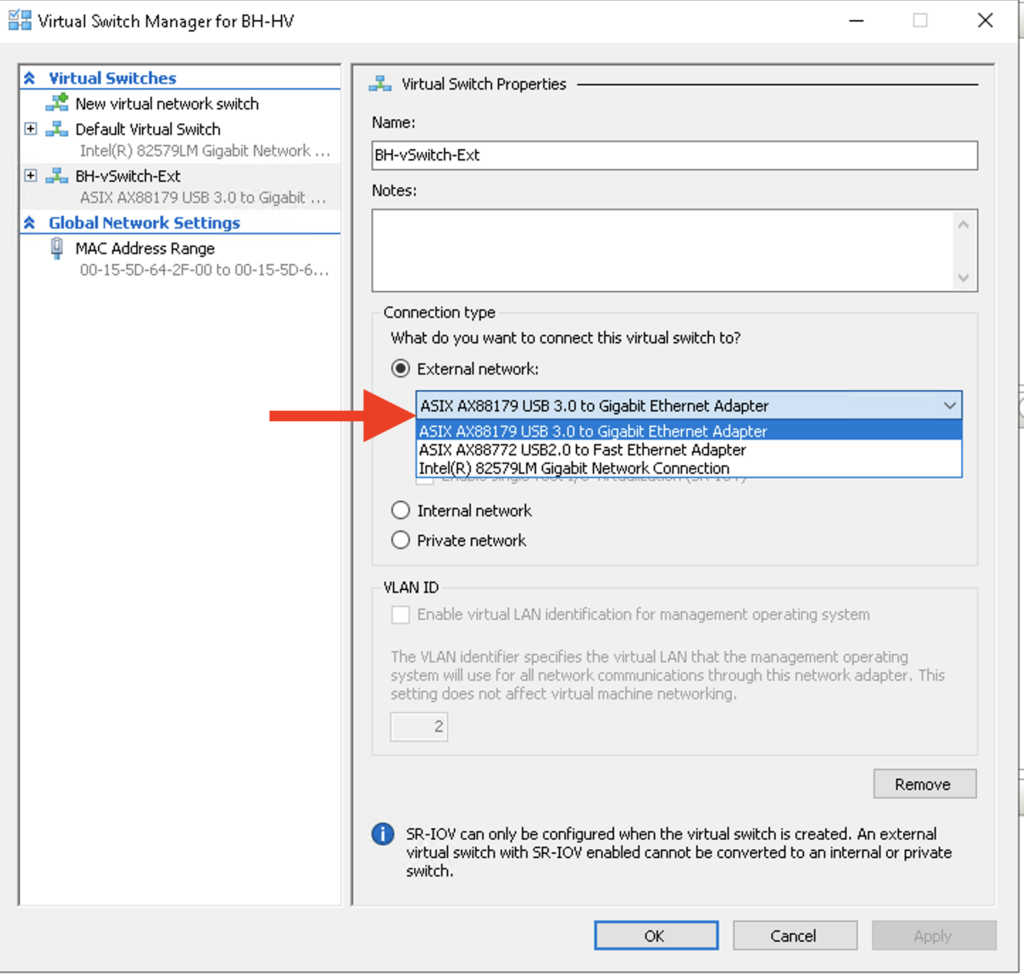Expand the Default Virtual Switch tree node
The width and height of the screenshot is (1024, 976).
pos(30,129)
